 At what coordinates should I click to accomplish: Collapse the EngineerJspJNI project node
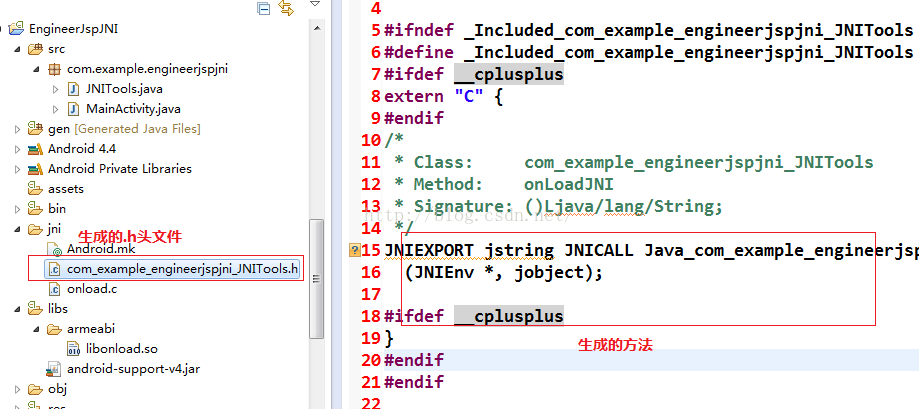[2, 29]
